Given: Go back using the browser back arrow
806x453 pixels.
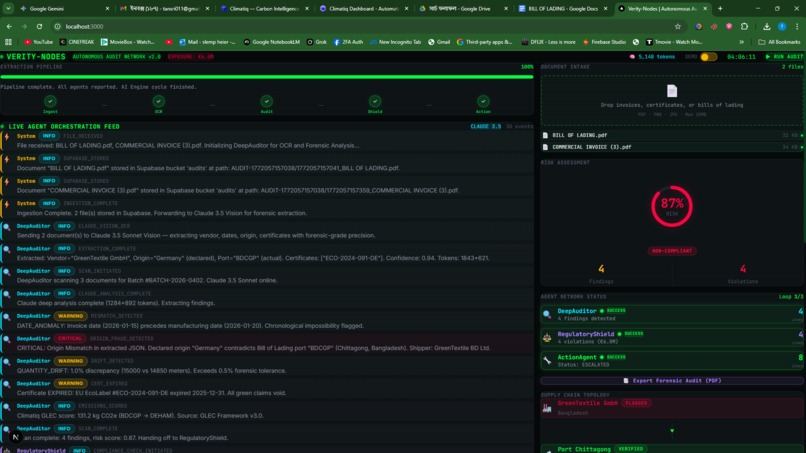Looking at the screenshot, I should point(9,26).
